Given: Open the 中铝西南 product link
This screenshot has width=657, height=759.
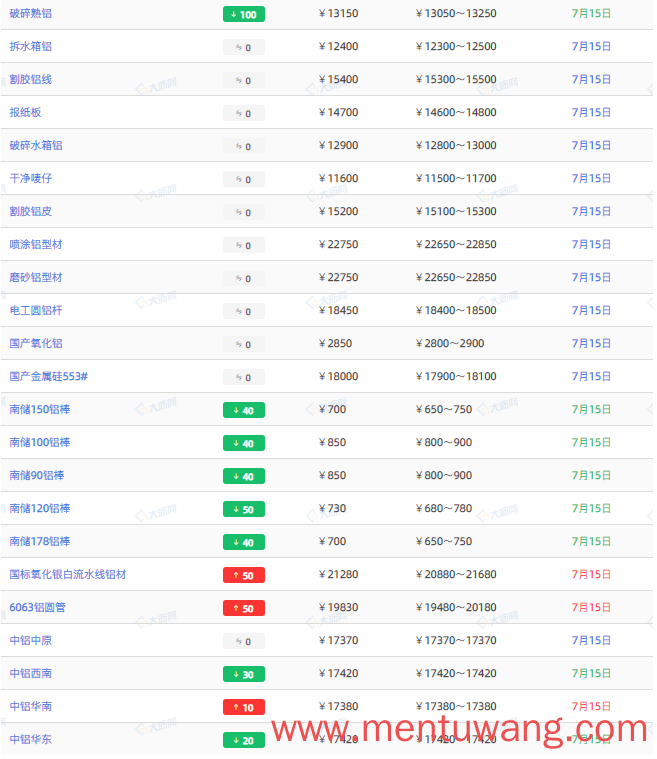Looking at the screenshot, I should (x=31, y=673).
